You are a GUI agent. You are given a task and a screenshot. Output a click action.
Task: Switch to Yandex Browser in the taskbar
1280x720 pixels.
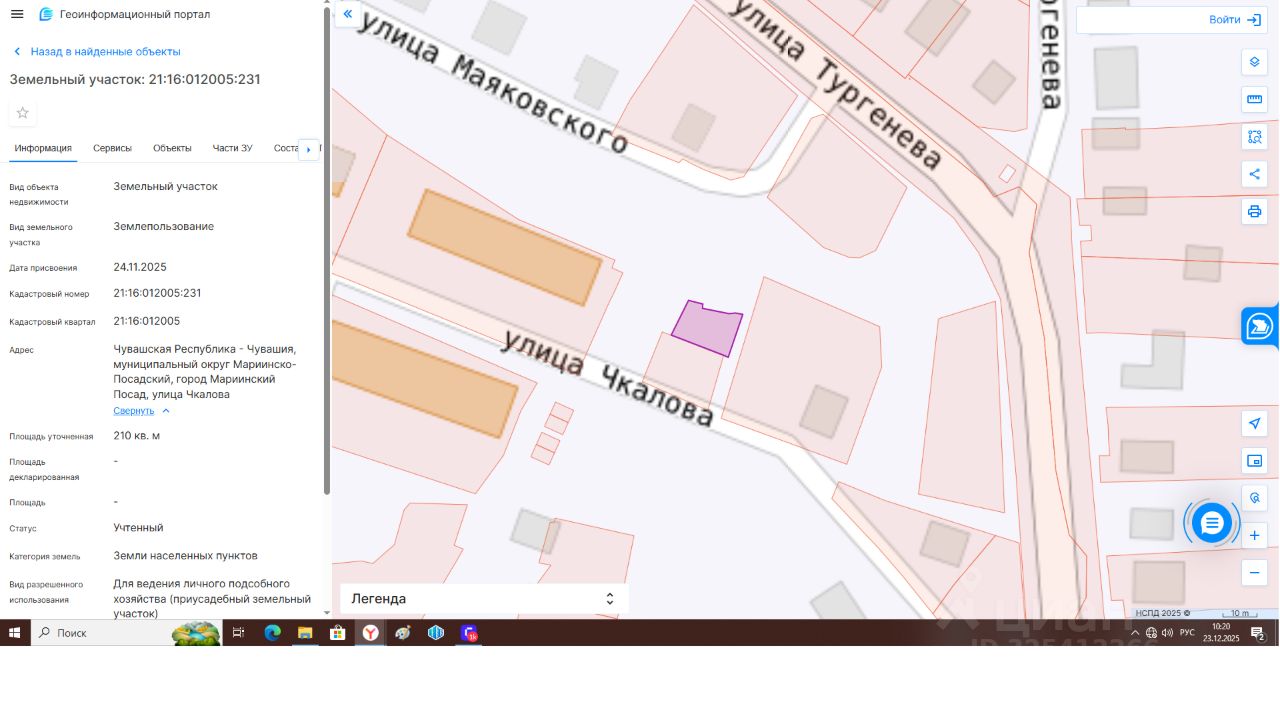click(370, 633)
